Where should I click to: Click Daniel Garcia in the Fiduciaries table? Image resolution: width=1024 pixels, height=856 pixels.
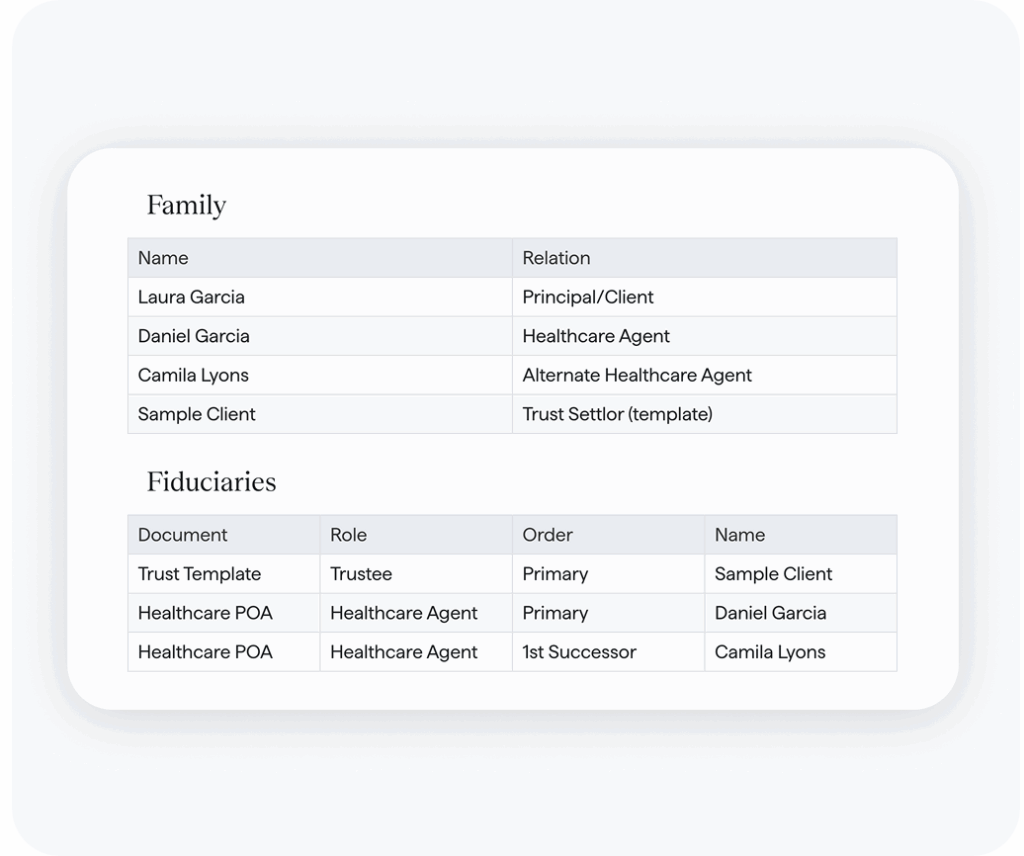[x=801, y=613]
